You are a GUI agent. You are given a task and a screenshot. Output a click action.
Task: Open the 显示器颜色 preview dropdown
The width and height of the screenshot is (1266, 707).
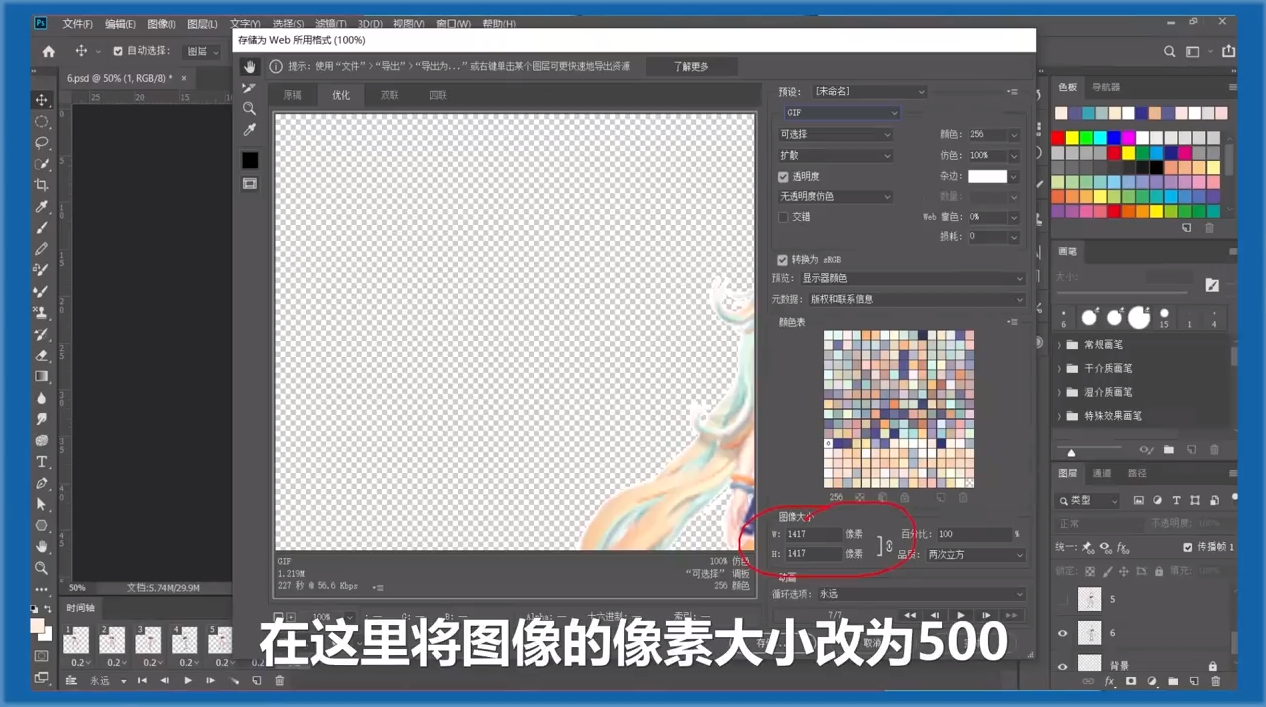pos(912,278)
